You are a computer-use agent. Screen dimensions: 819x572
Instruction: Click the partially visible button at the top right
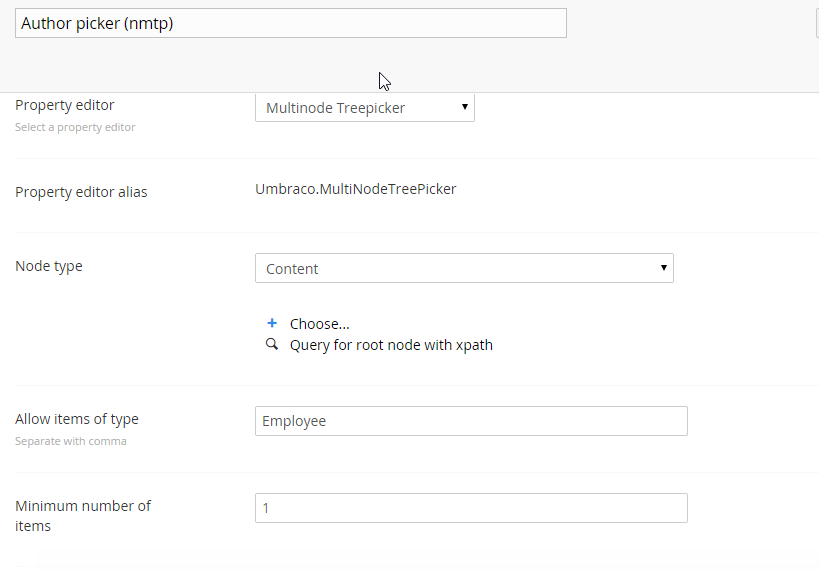pos(817,23)
